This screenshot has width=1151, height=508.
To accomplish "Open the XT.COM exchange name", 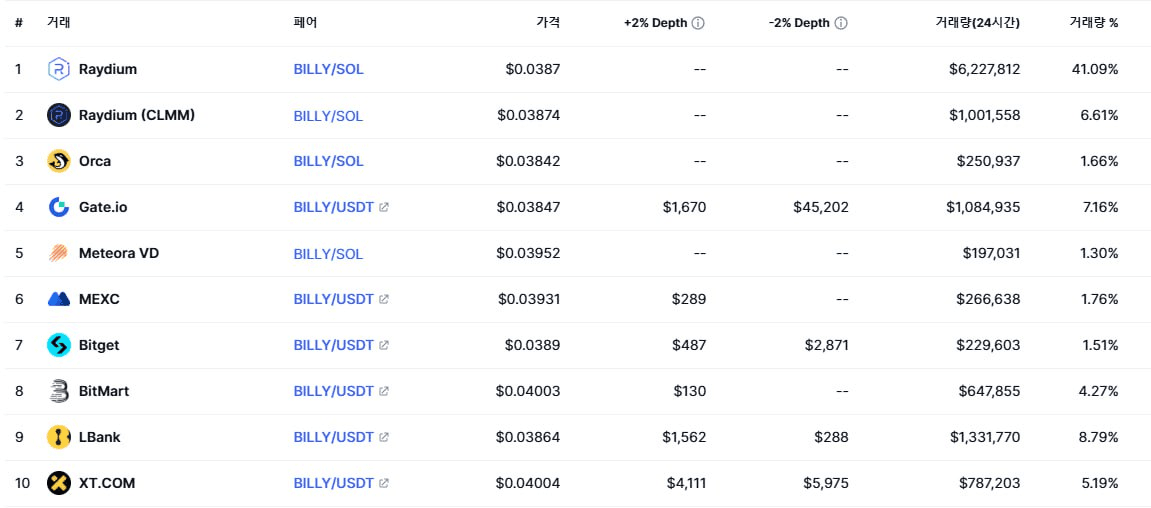I will (106, 483).
